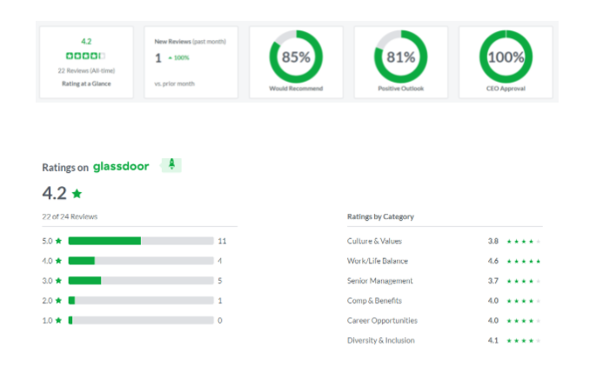Click the 'Senior Management' label

tap(380, 281)
